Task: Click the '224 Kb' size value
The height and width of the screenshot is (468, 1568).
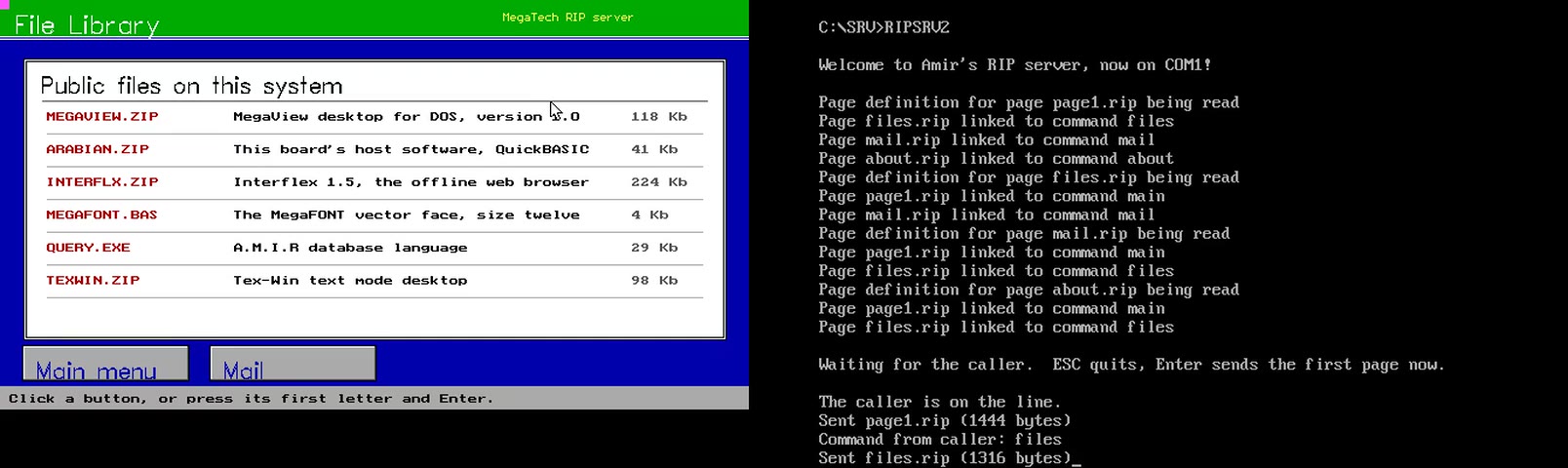Action: (659, 182)
